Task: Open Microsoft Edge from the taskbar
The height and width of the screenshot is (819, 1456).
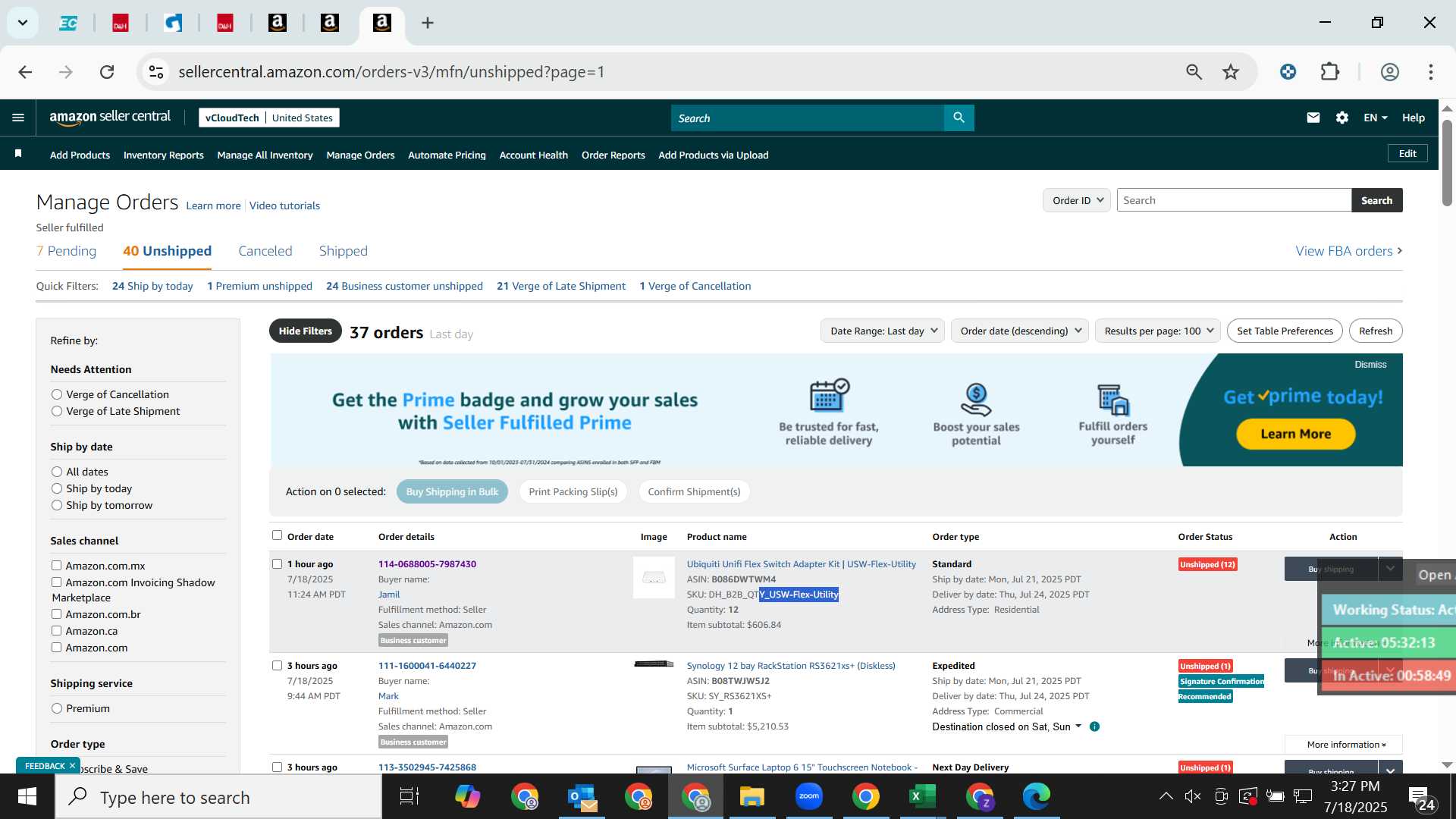Action: pyautogui.click(x=1036, y=797)
